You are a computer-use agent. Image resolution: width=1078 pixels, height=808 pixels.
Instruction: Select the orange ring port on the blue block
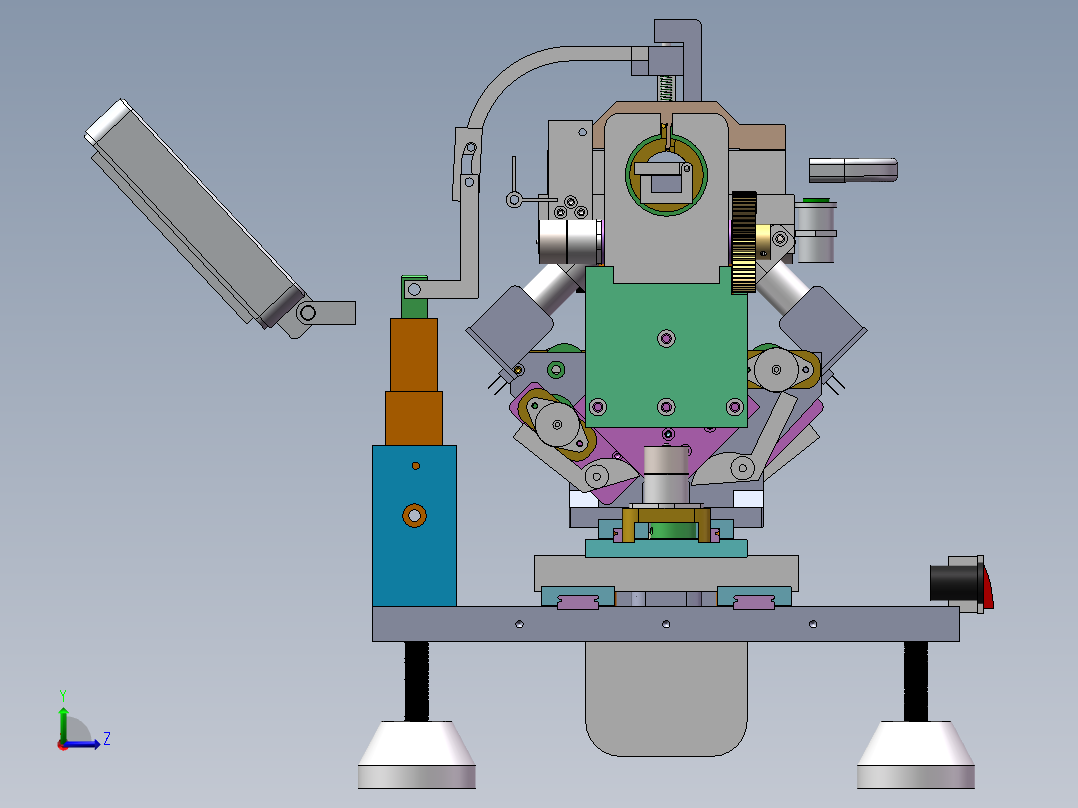[x=414, y=515]
